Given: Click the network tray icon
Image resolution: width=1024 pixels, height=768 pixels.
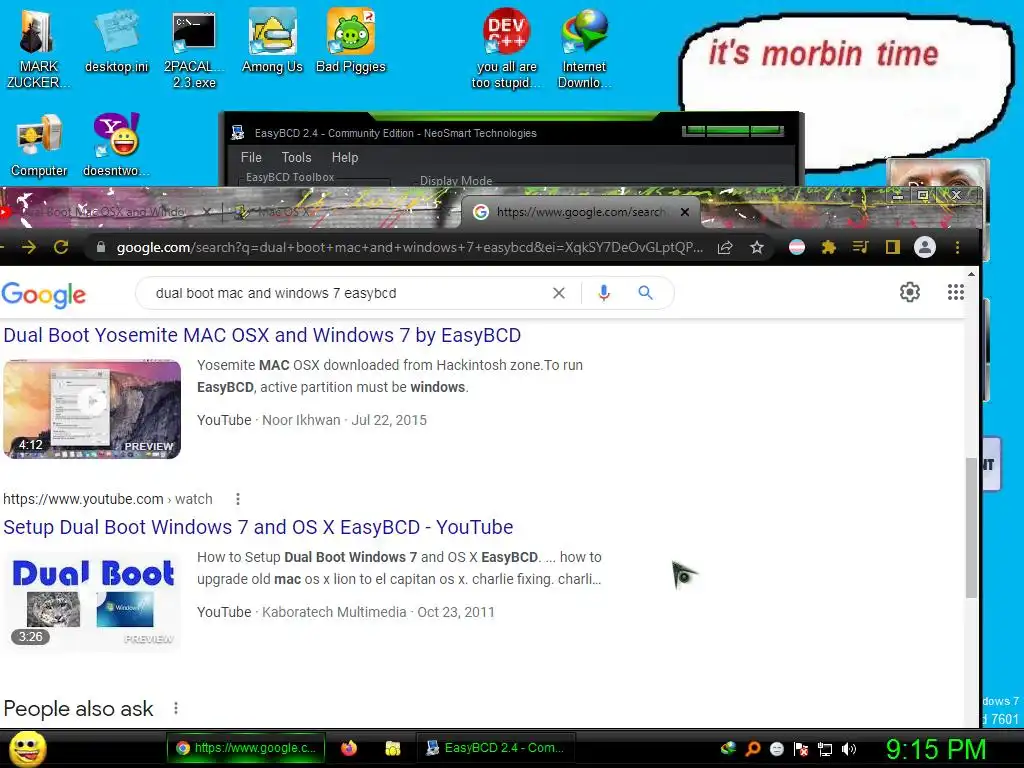Looking at the screenshot, I should click(x=825, y=749).
